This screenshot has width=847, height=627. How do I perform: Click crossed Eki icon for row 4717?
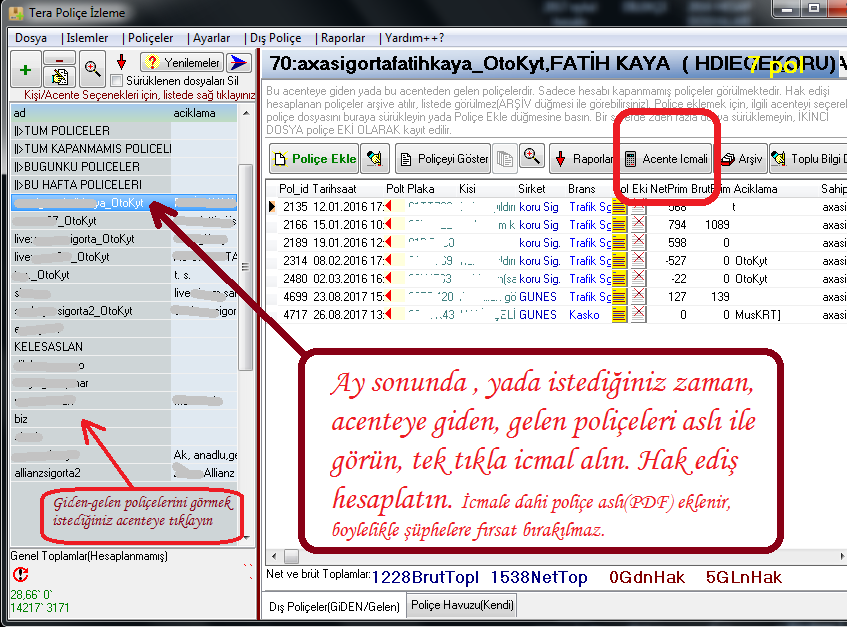point(638,315)
